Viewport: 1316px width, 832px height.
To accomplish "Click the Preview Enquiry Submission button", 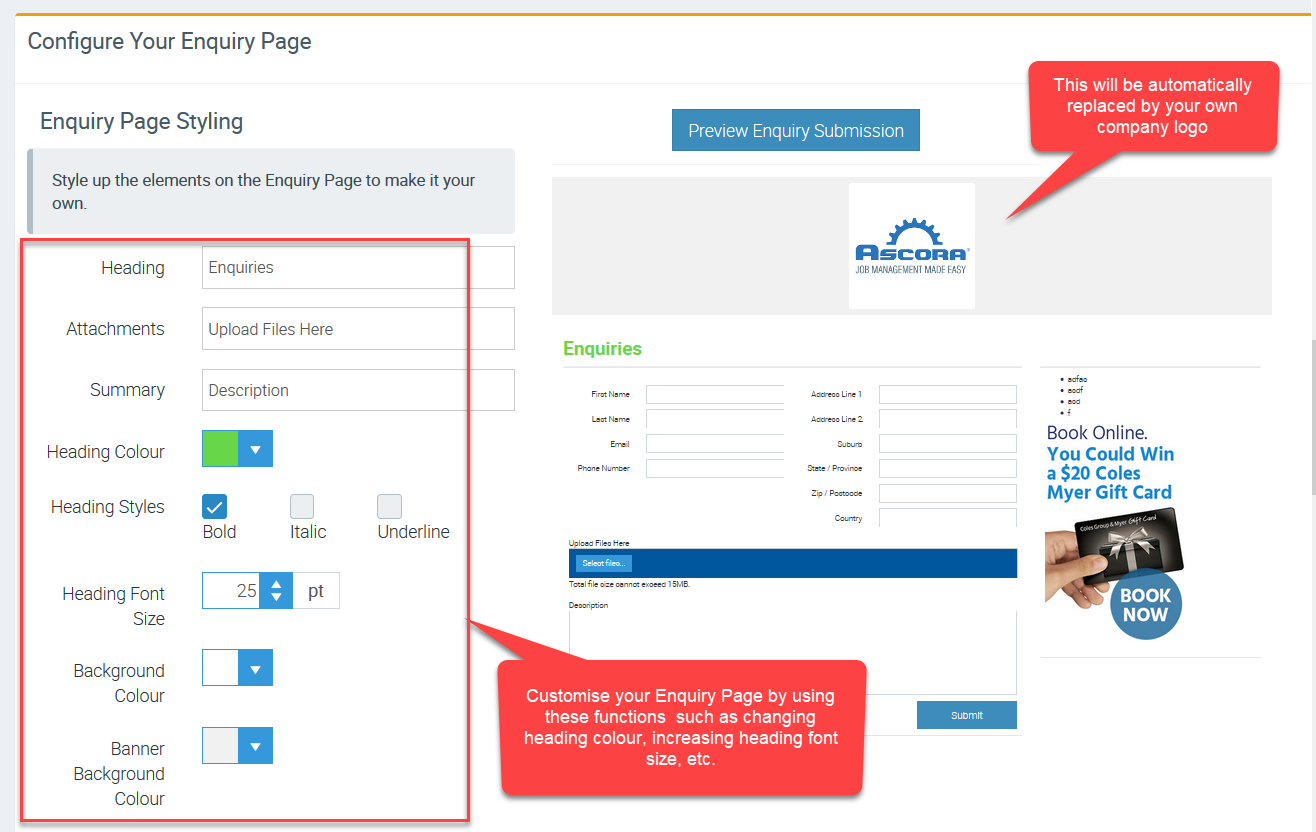I will [795, 131].
